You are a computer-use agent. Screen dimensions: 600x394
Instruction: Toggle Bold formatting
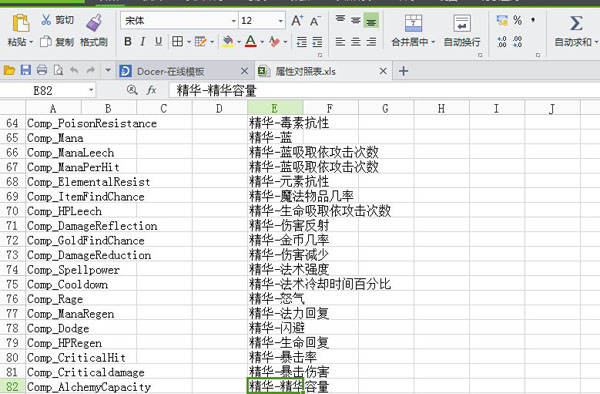pos(128,41)
